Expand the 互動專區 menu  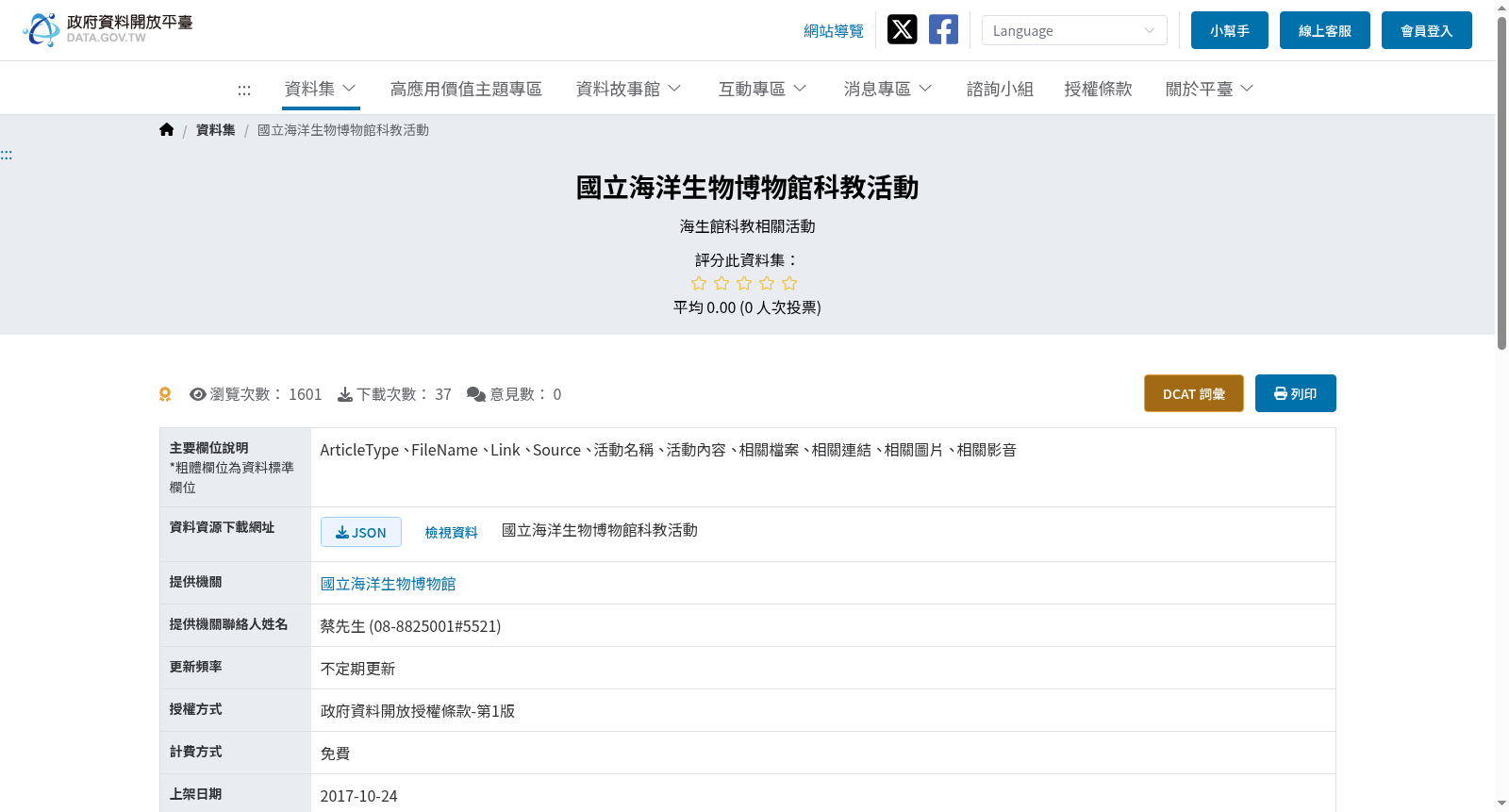pos(763,89)
